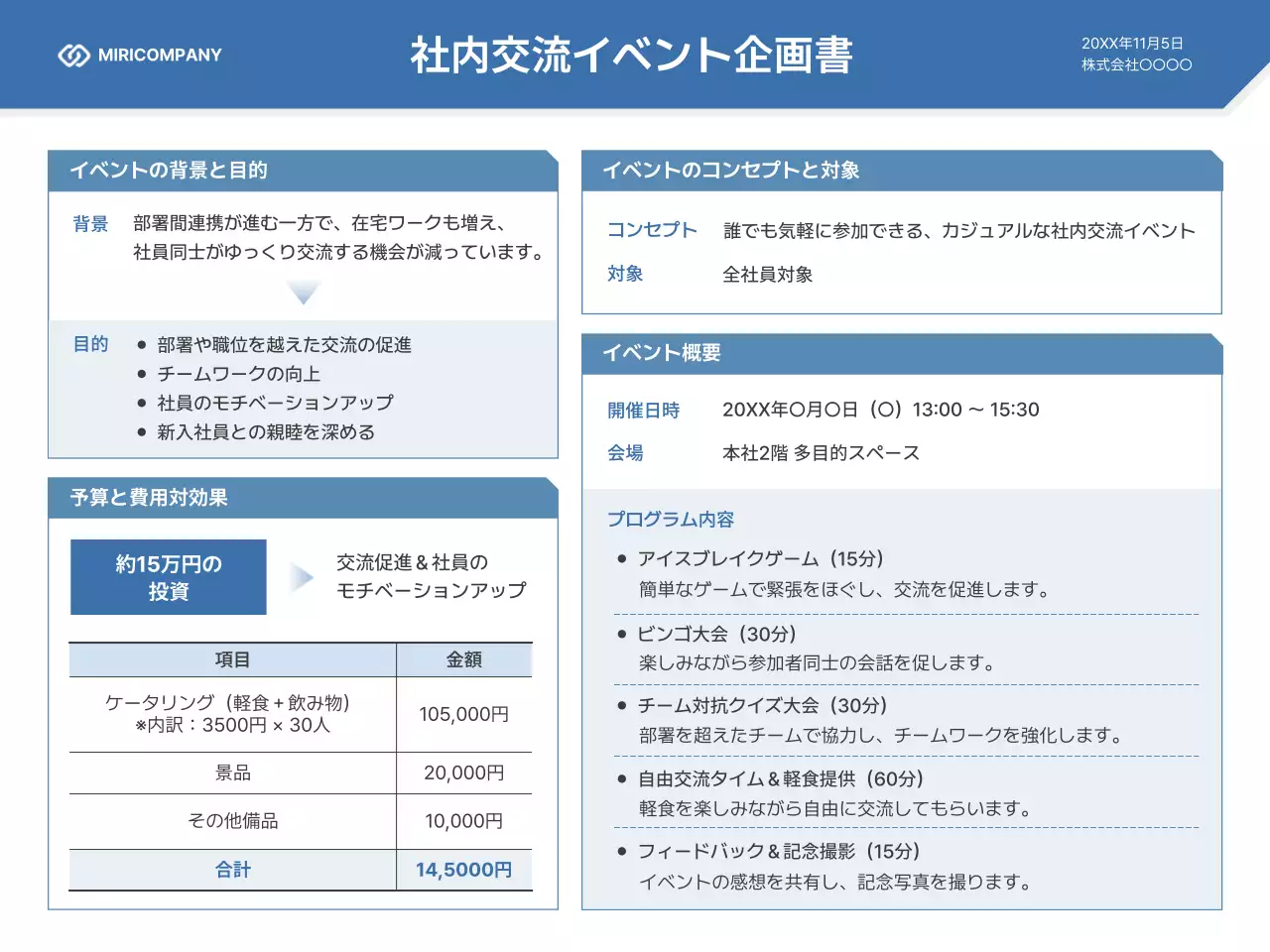Select the イベント概要 section header
The height and width of the screenshot is (952, 1270).
(665, 352)
